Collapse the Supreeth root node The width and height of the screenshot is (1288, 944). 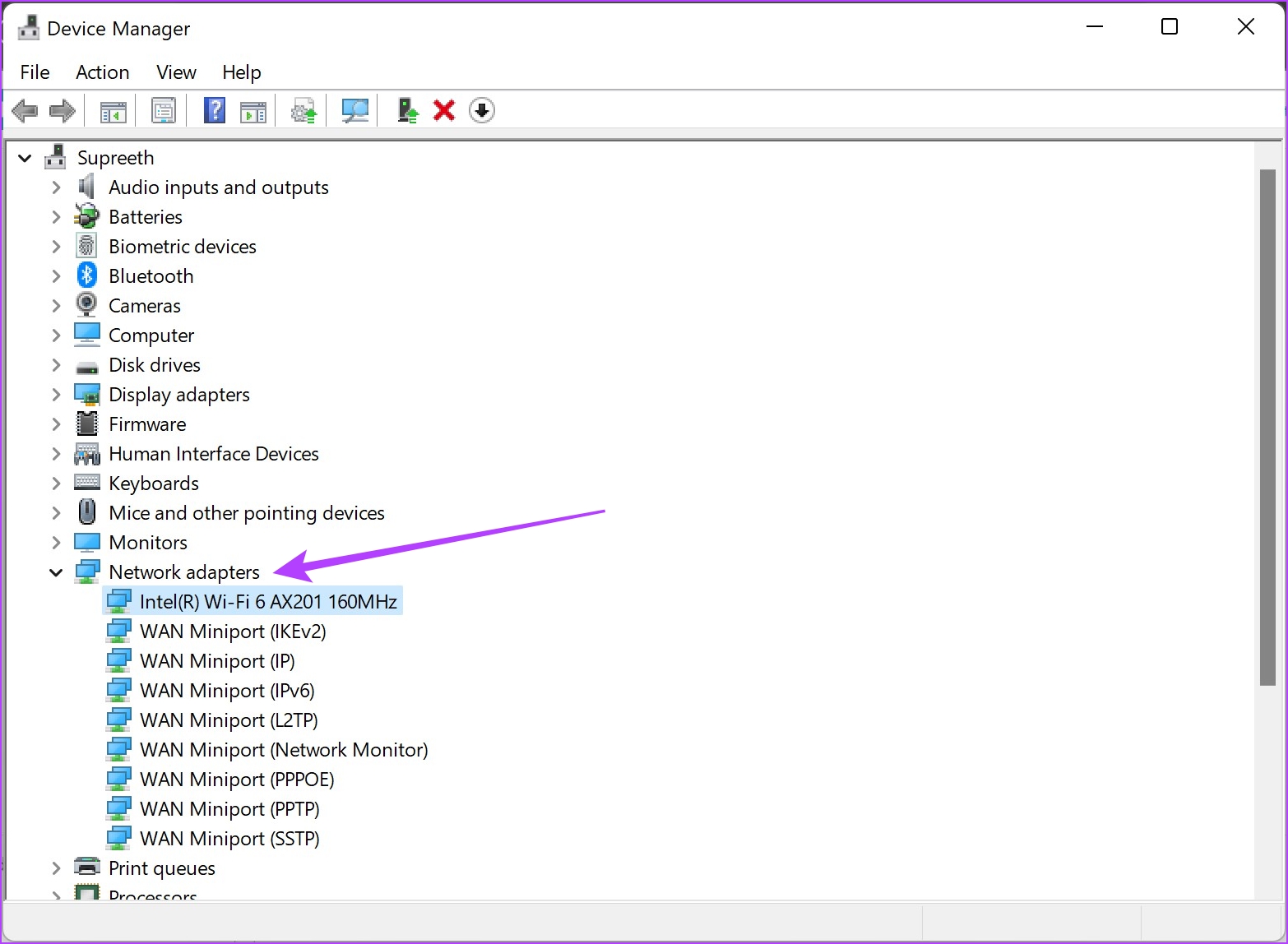[x=25, y=158]
